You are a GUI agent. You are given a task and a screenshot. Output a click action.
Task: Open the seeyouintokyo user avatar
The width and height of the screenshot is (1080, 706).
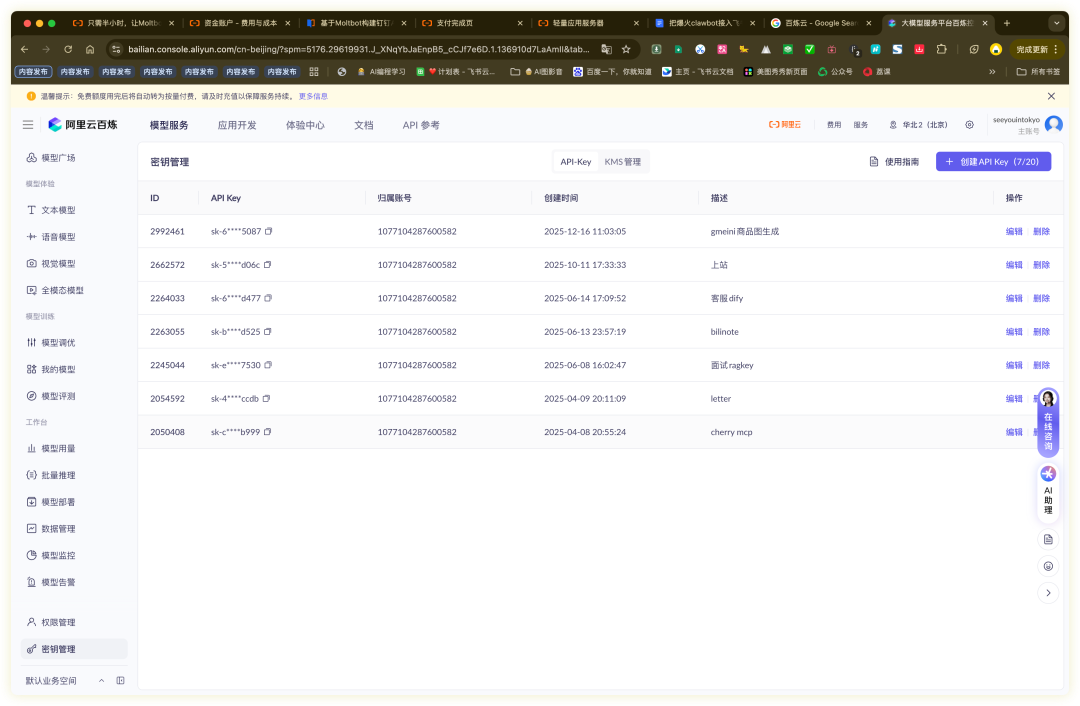pyautogui.click(x=1053, y=125)
